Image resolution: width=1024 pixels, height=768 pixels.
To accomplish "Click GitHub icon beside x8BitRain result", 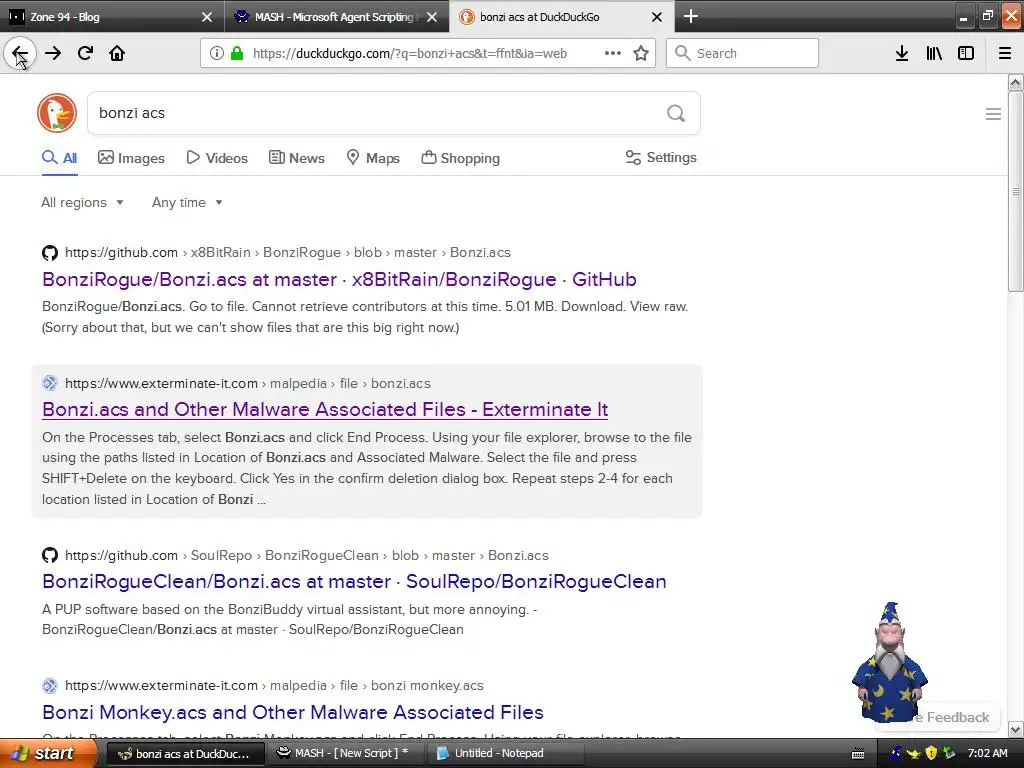I will (50, 253).
